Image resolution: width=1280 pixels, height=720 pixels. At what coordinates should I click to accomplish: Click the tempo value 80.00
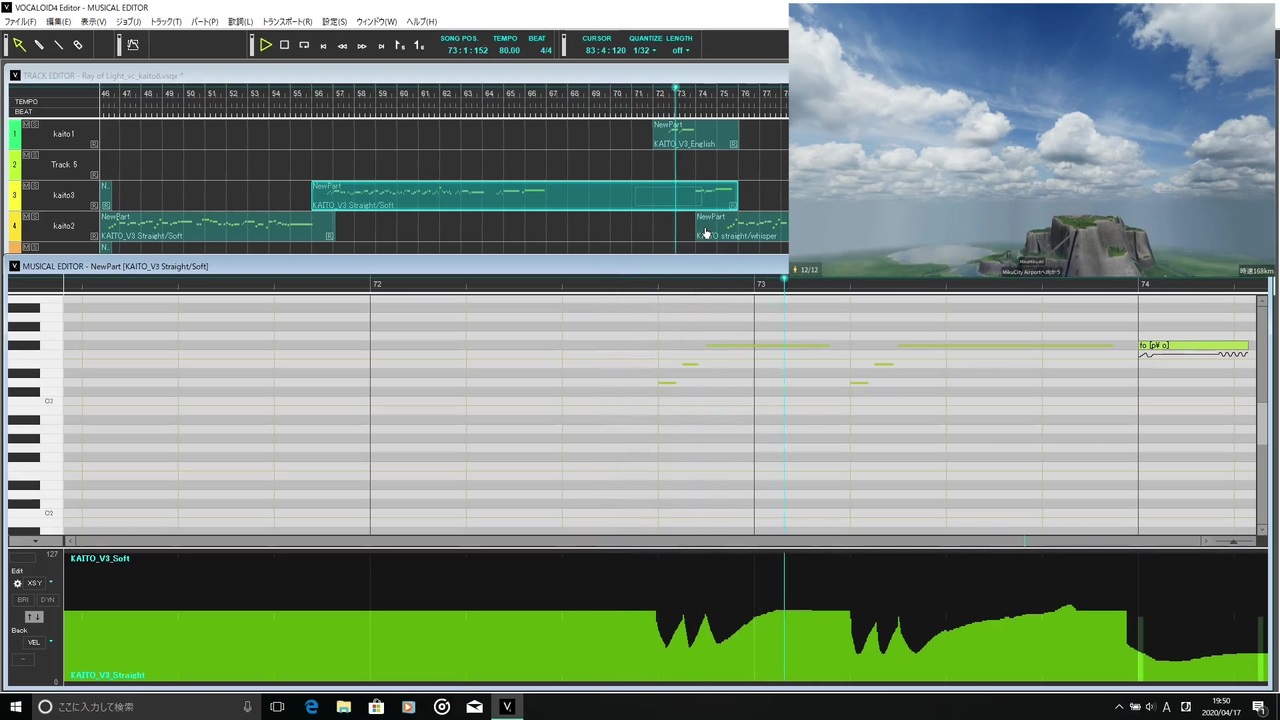pyautogui.click(x=509, y=50)
